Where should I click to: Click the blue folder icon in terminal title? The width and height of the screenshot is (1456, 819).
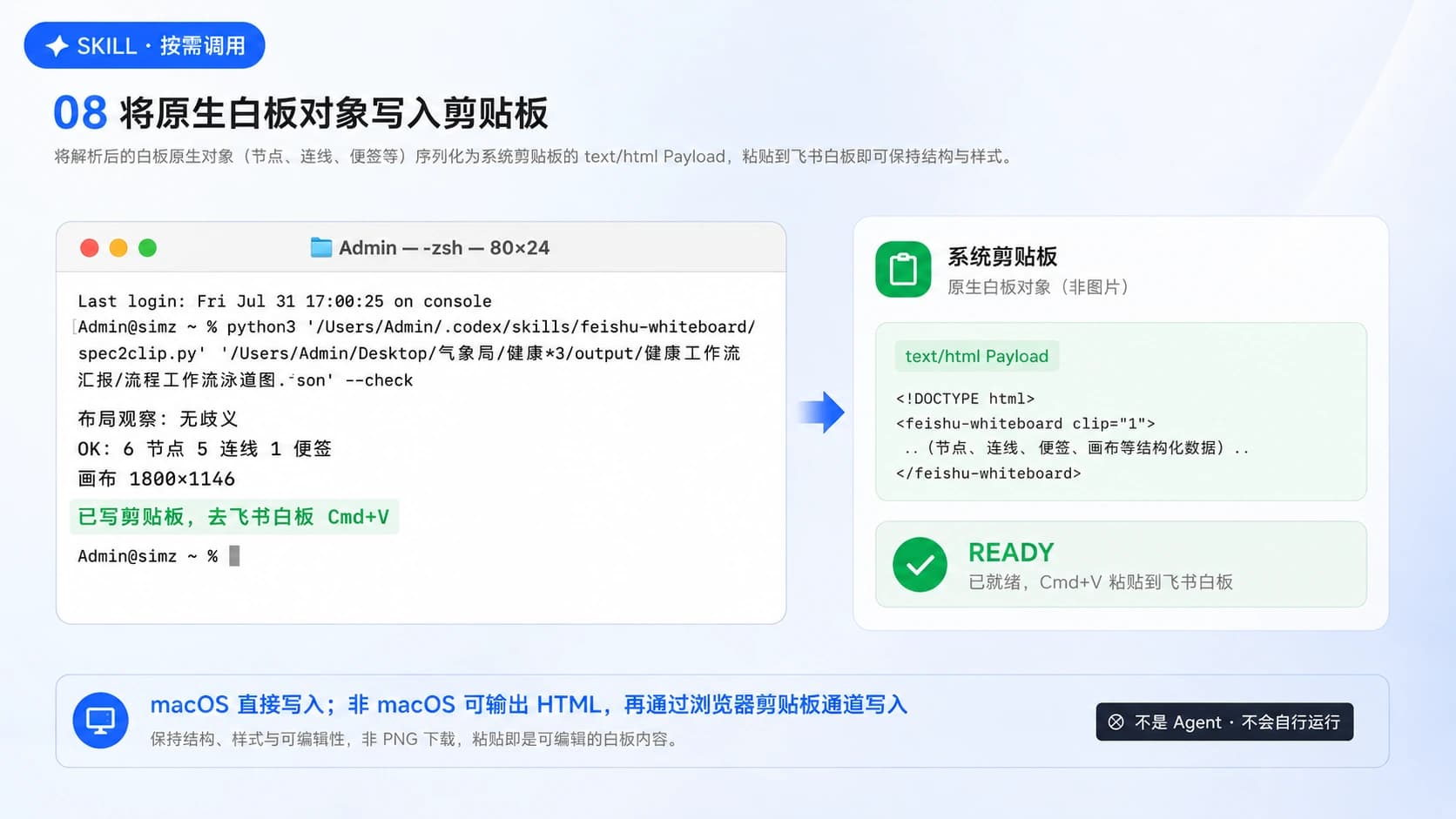(x=321, y=248)
